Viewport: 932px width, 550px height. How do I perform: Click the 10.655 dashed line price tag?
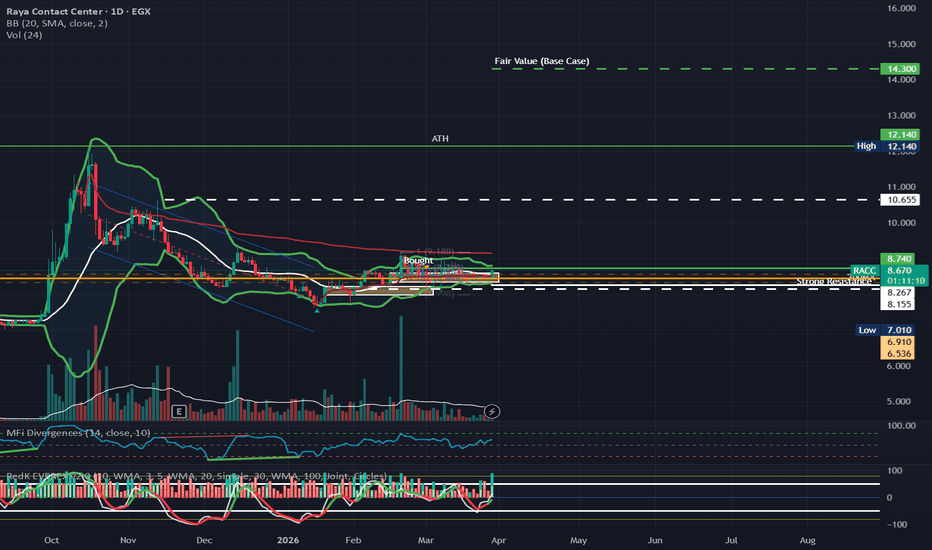pyautogui.click(x=901, y=200)
